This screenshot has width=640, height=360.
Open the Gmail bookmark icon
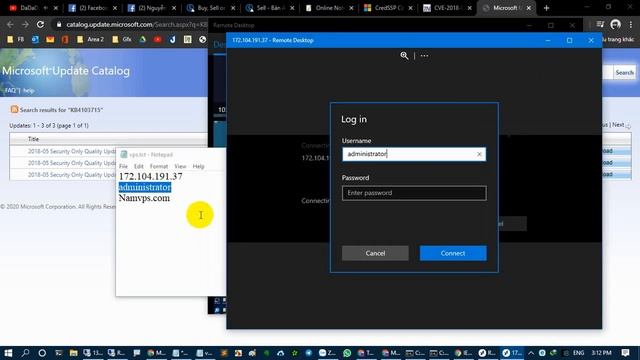click(x=50, y=39)
